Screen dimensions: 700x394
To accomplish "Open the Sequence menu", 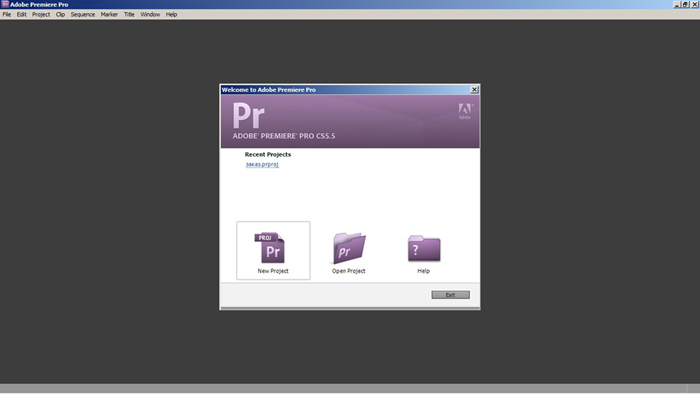I will (83, 14).
